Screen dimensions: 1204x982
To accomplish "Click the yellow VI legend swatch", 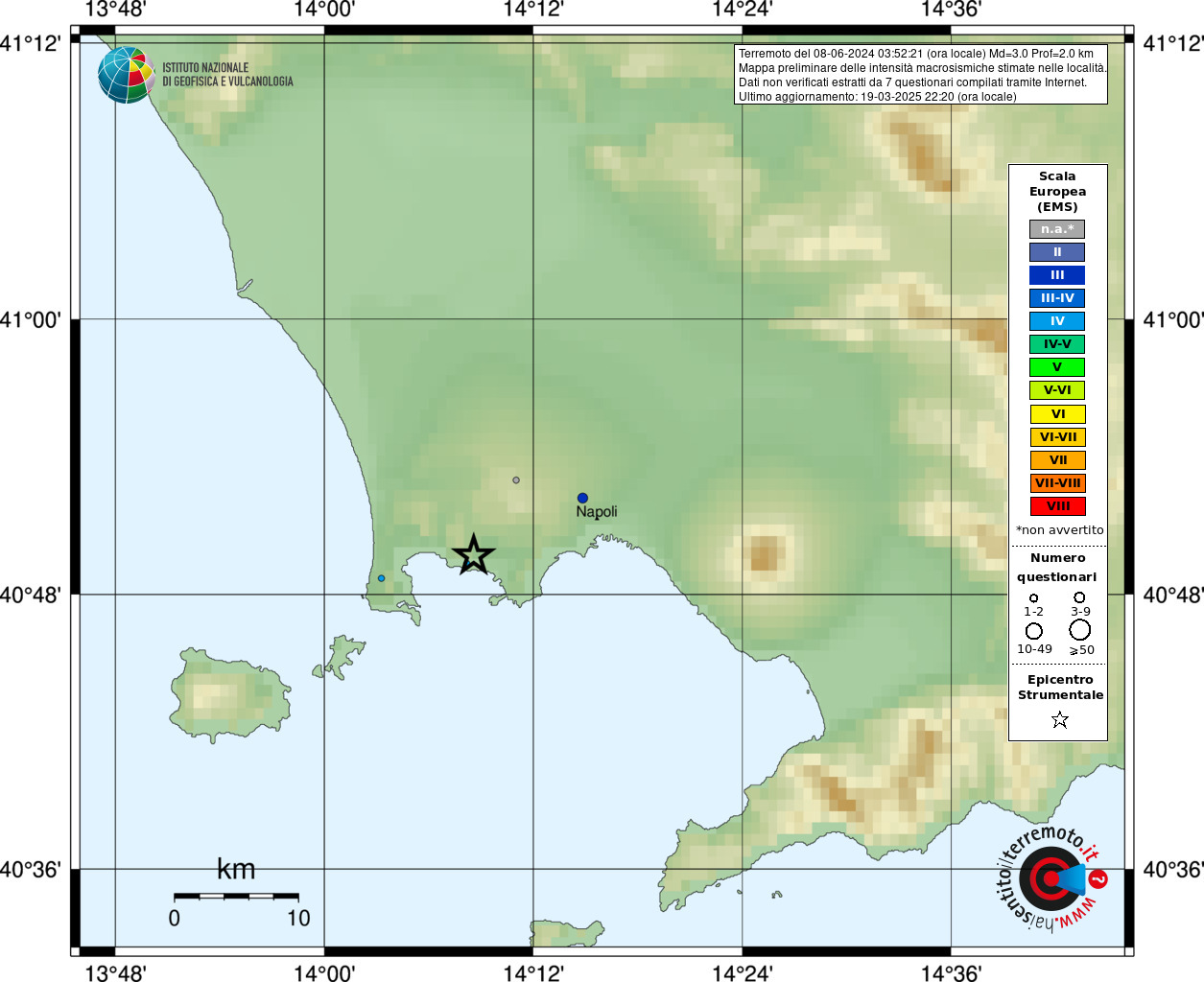I will tap(1057, 414).
